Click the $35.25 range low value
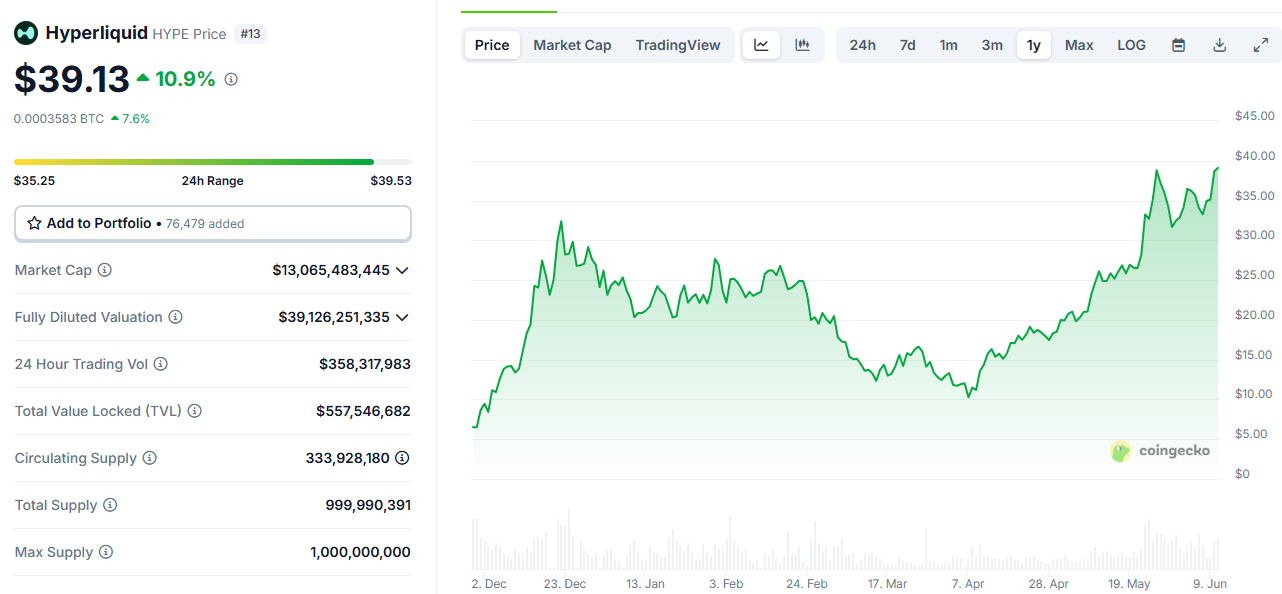This screenshot has height=594, width=1282. 34,181
